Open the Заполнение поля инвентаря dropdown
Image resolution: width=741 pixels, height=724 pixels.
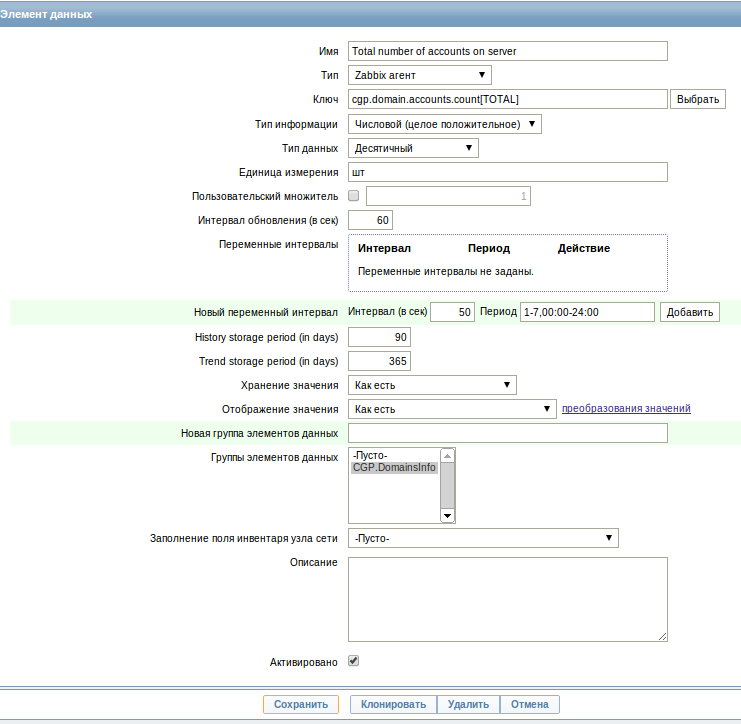483,538
